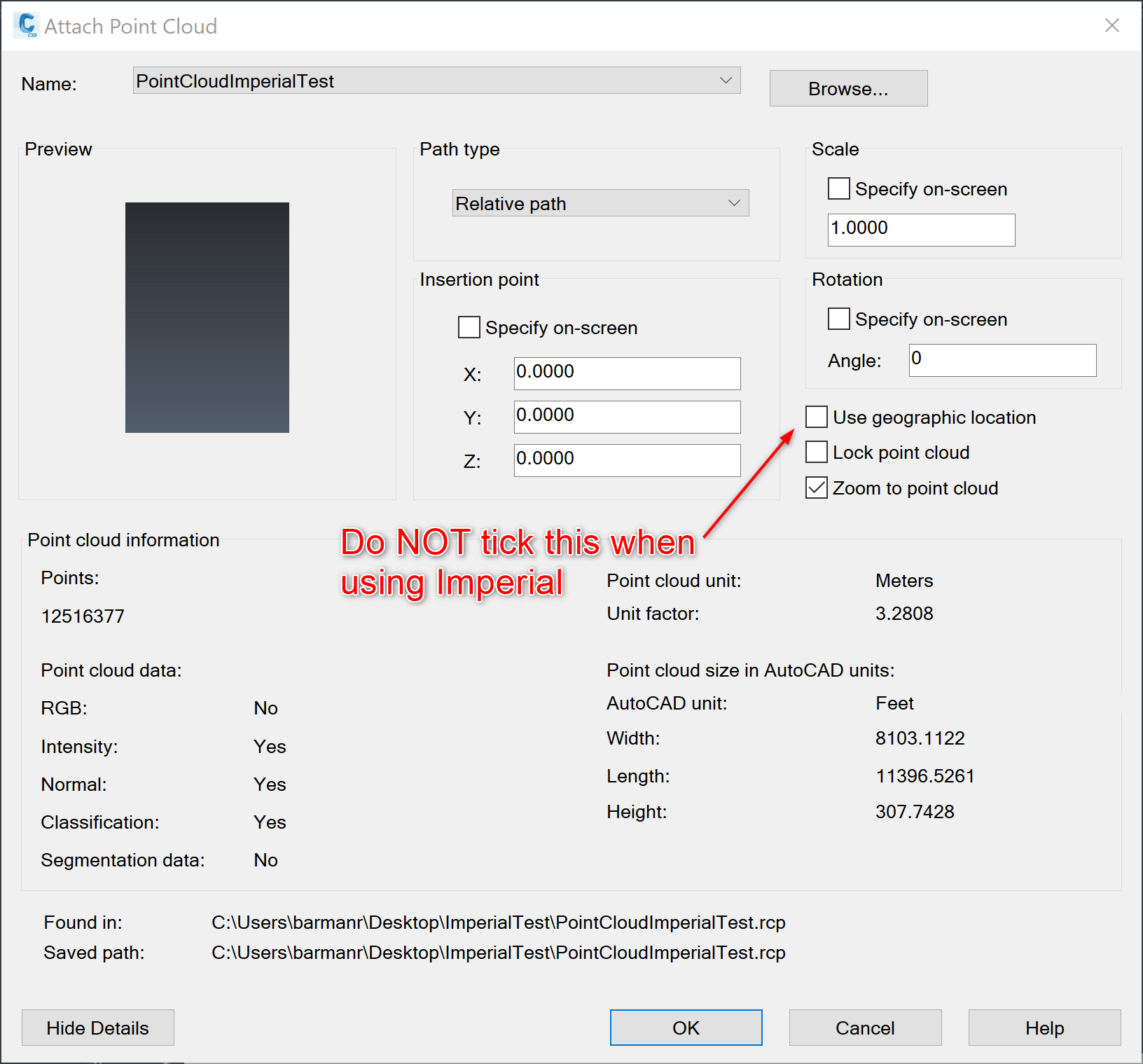Edit the Scale factor value
1143x1064 pixels.
point(920,229)
